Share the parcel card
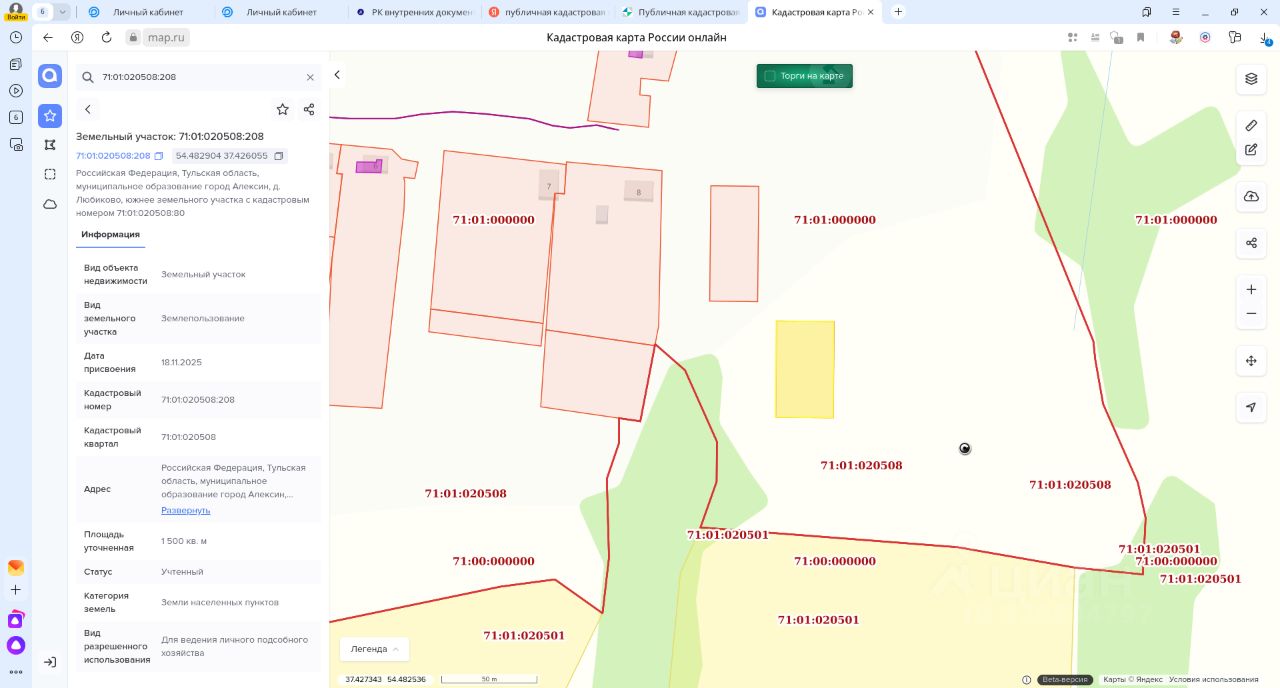The height and width of the screenshot is (688, 1280). click(x=309, y=109)
